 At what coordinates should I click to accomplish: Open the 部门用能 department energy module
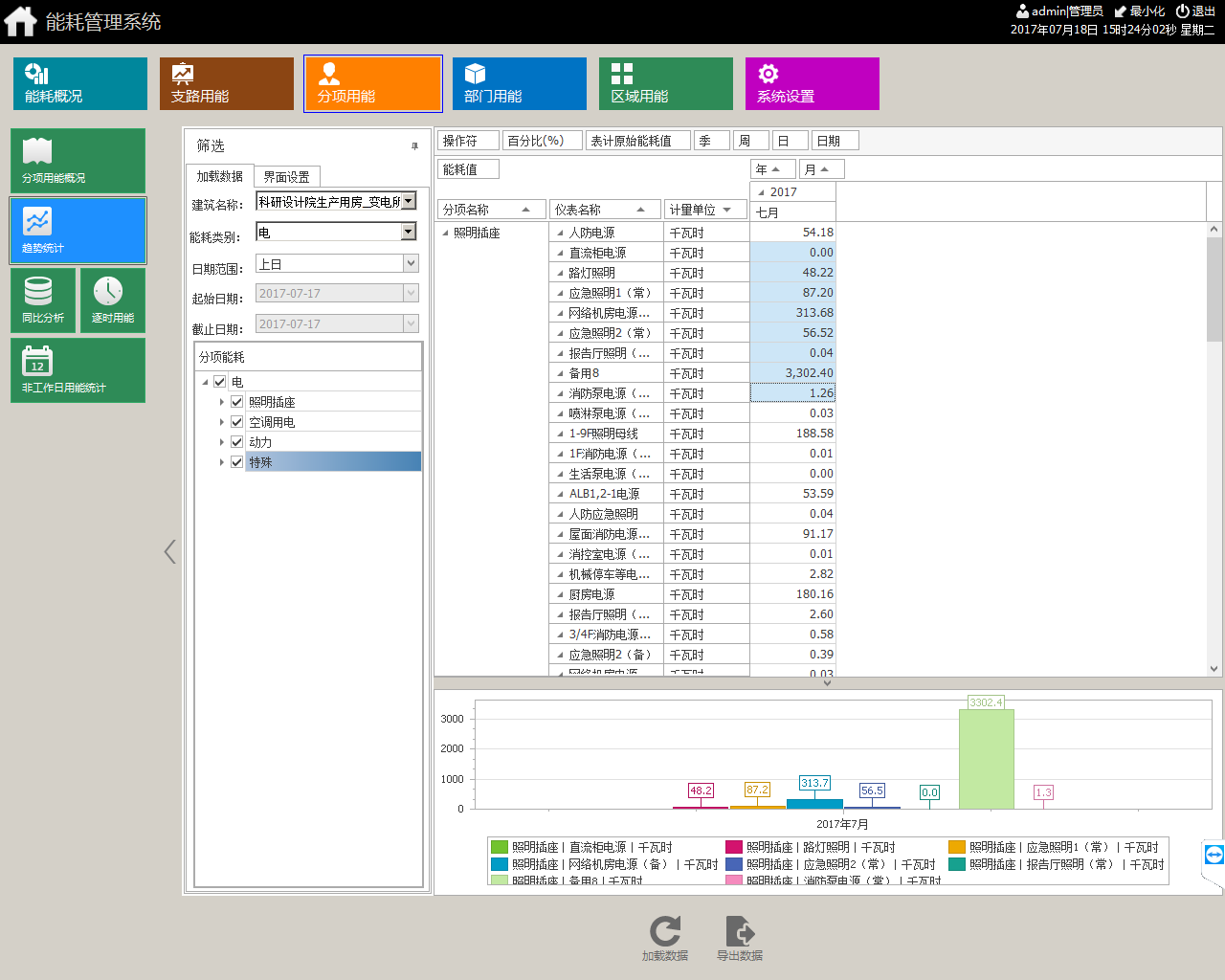(x=520, y=83)
